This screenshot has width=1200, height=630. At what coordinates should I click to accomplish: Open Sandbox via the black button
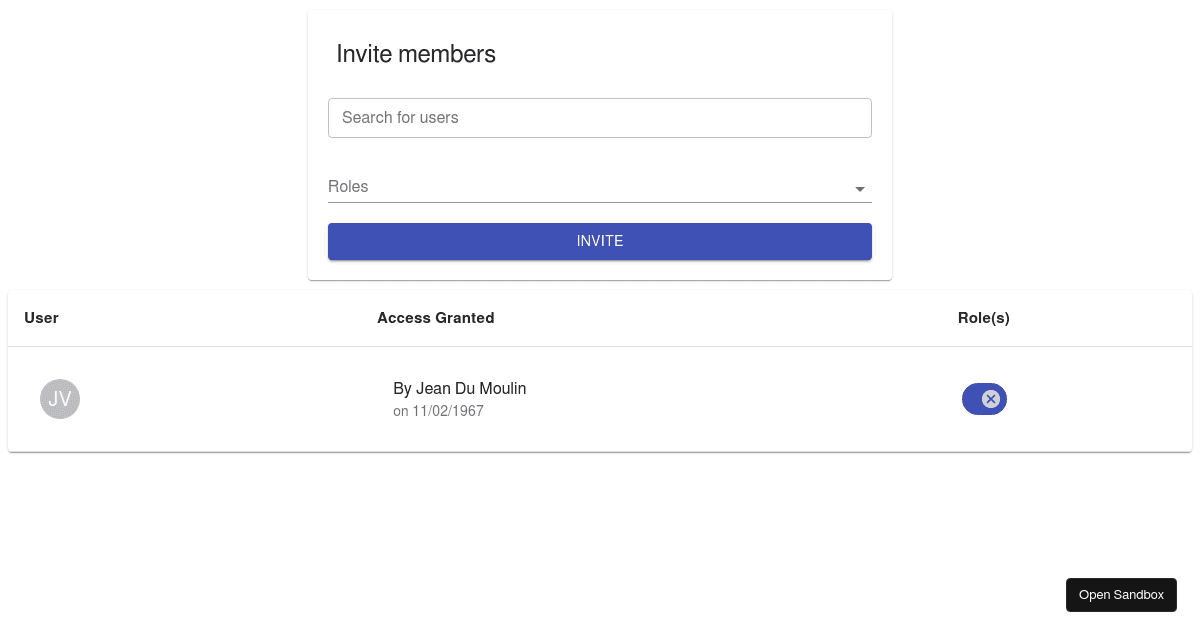1121,595
